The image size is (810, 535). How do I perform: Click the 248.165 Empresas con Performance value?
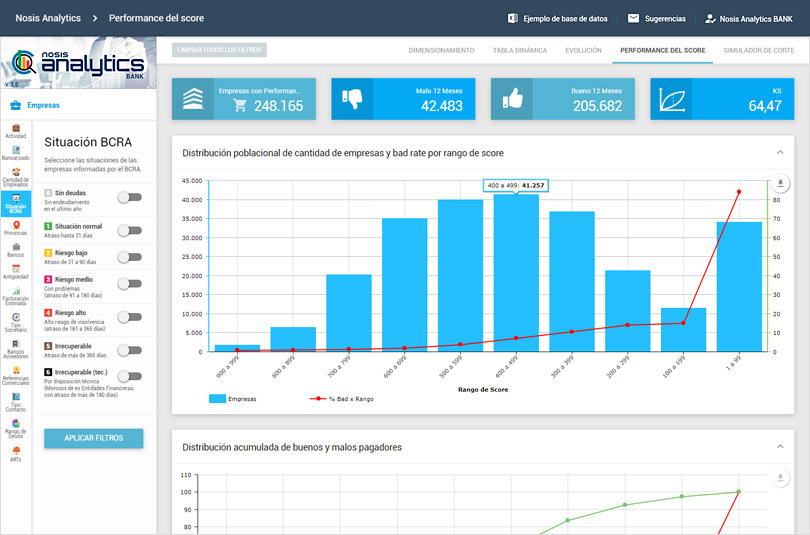pyautogui.click(x=278, y=106)
